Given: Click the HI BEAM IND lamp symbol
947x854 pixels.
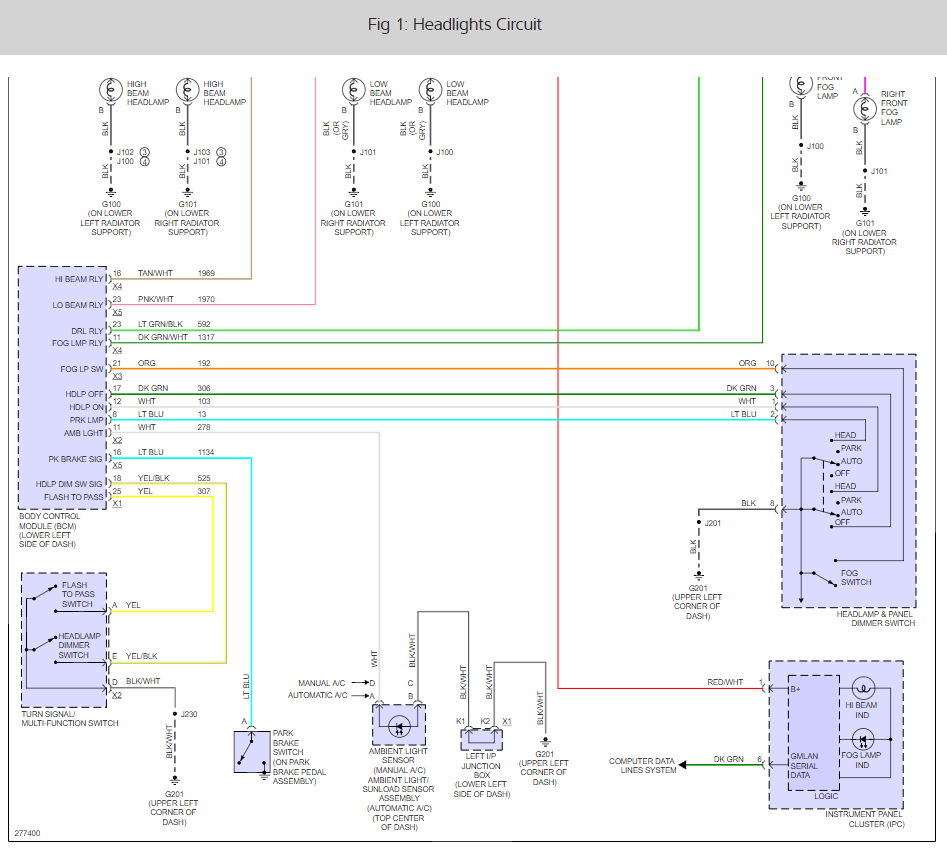Looking at the screenshot, I should pos(863,689).
